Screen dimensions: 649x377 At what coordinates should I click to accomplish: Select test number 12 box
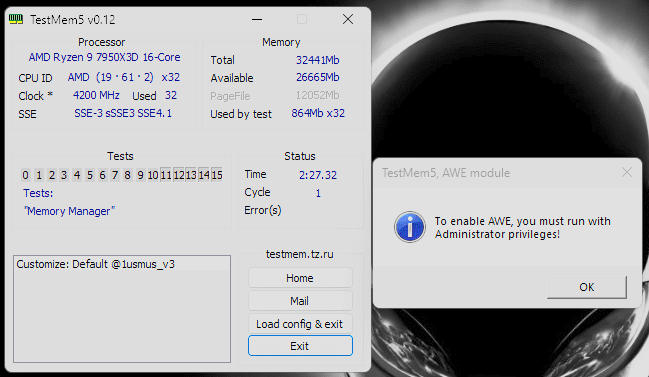(179, 175)
